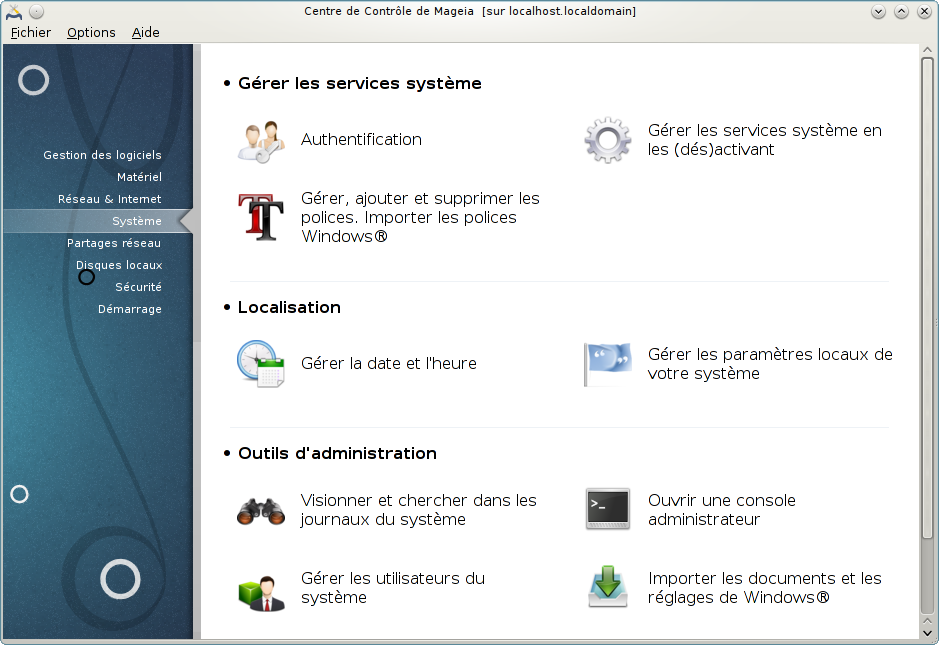Select Gestion des logiciels in sidebar

point(102,155)
